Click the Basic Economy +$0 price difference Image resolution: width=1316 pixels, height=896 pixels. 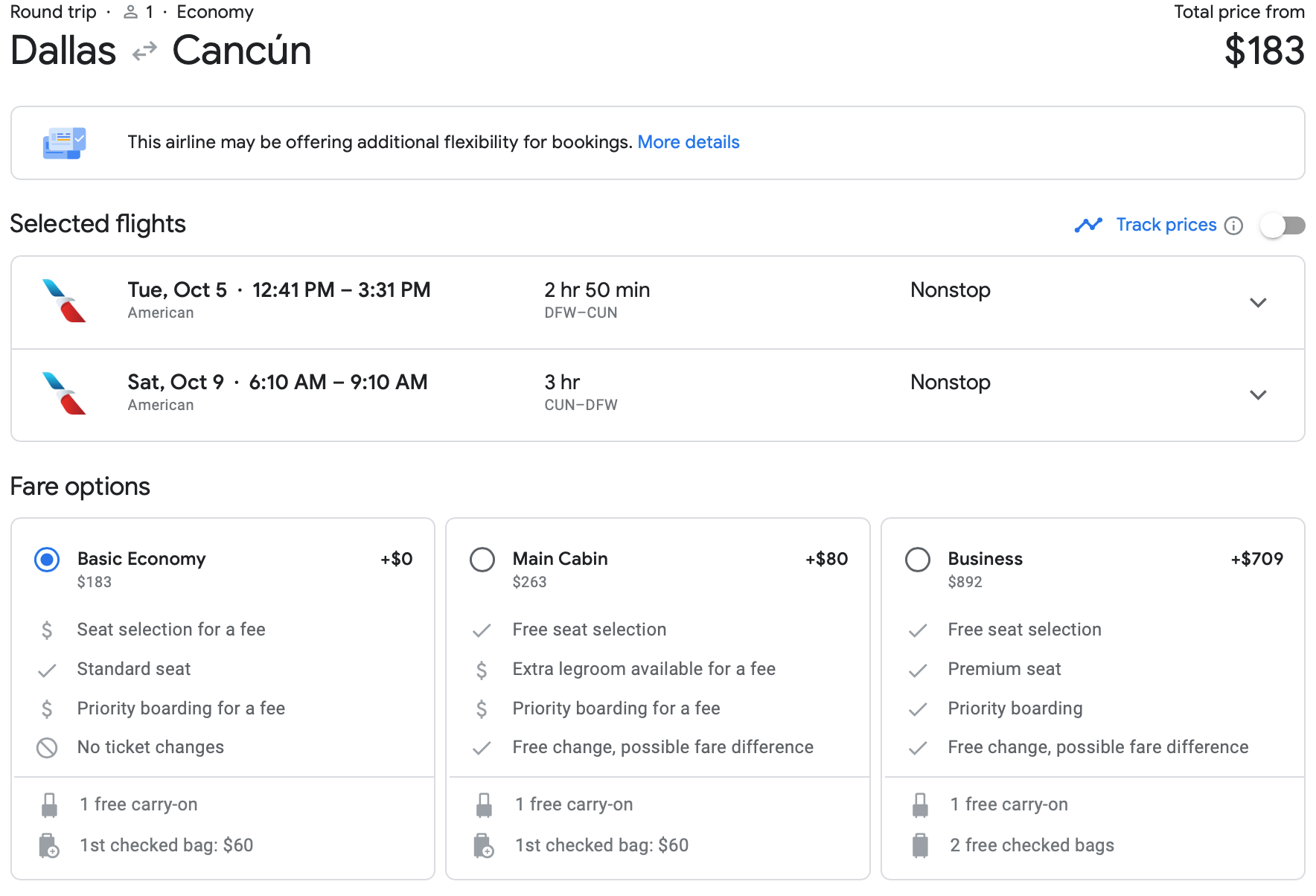pyautogui.click(x=397, y=559)
